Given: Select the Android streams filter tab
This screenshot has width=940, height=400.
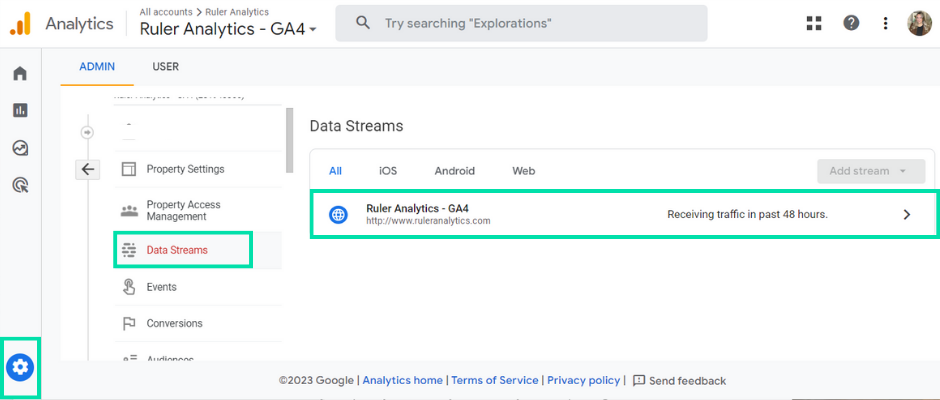Looking at the screenshot, I should pos(454,171).
